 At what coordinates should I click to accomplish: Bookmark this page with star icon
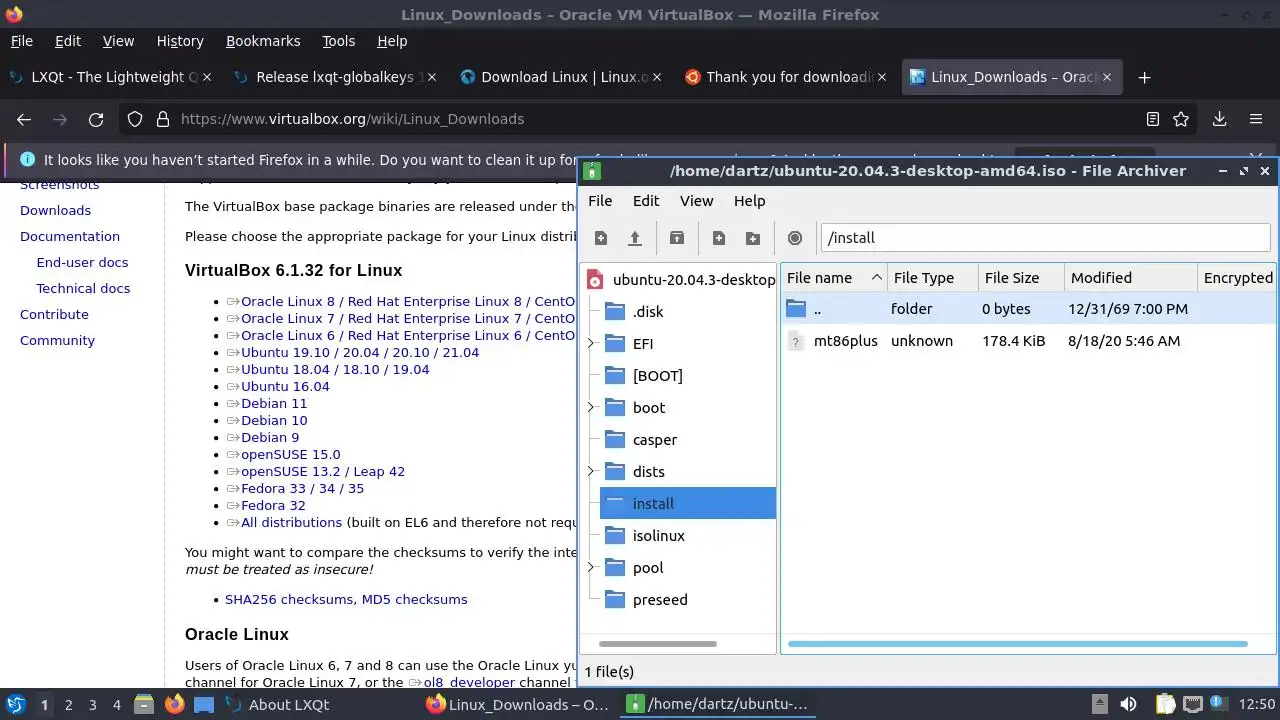[1181, 119]
